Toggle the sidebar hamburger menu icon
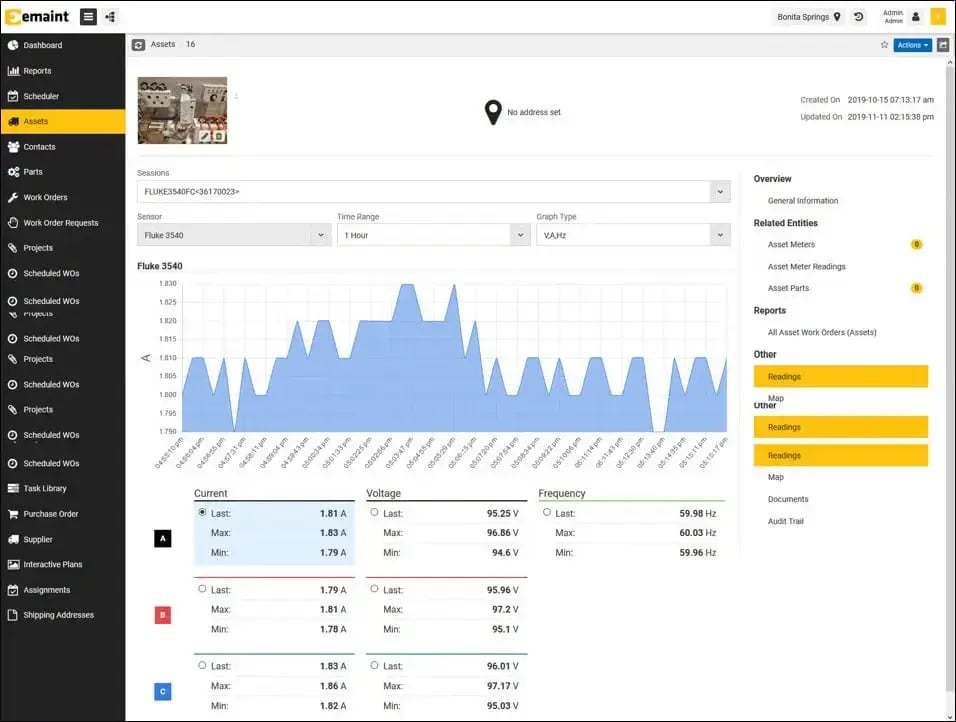 point(88,16)
